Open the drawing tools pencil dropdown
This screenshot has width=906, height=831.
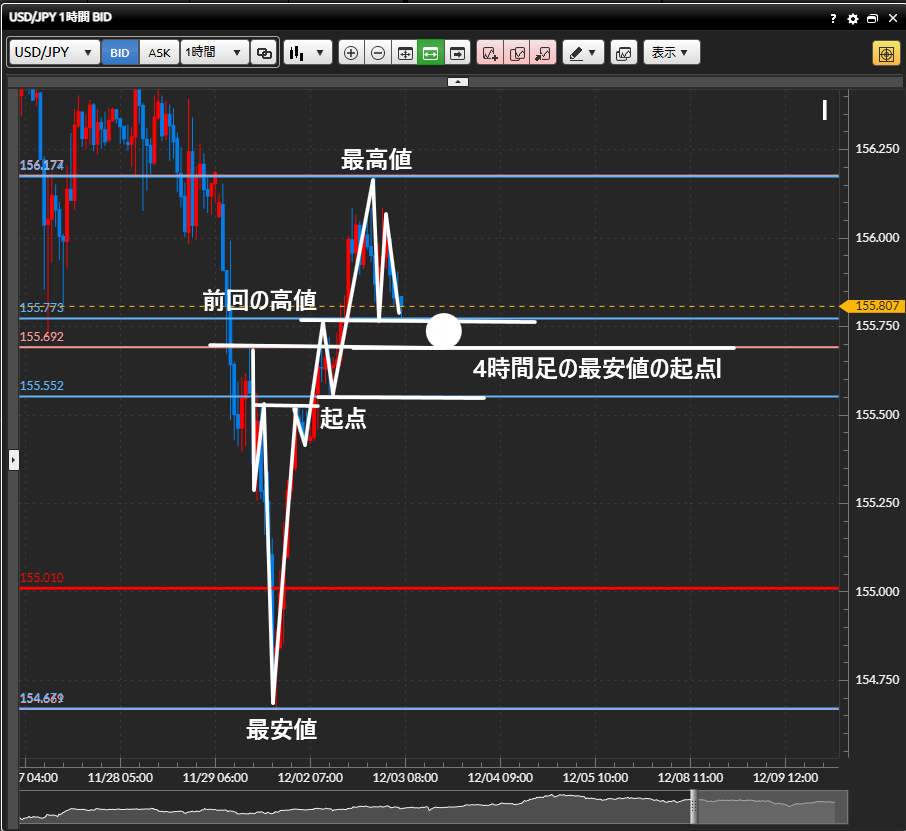coord(583,53)
